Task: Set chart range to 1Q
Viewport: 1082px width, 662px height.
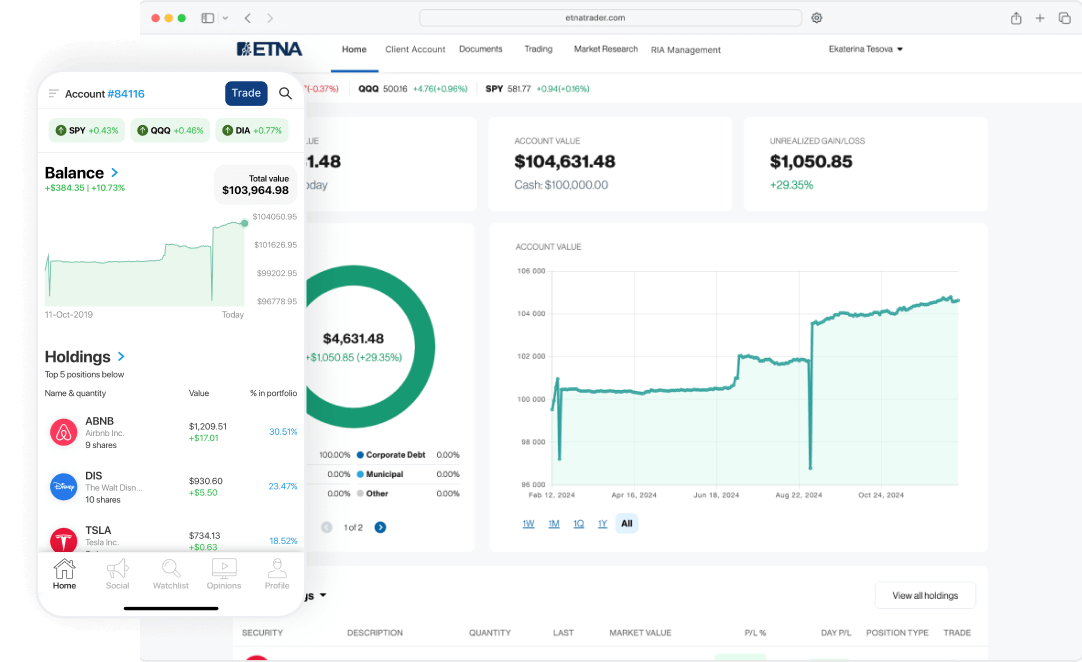Action: [578, 524]
